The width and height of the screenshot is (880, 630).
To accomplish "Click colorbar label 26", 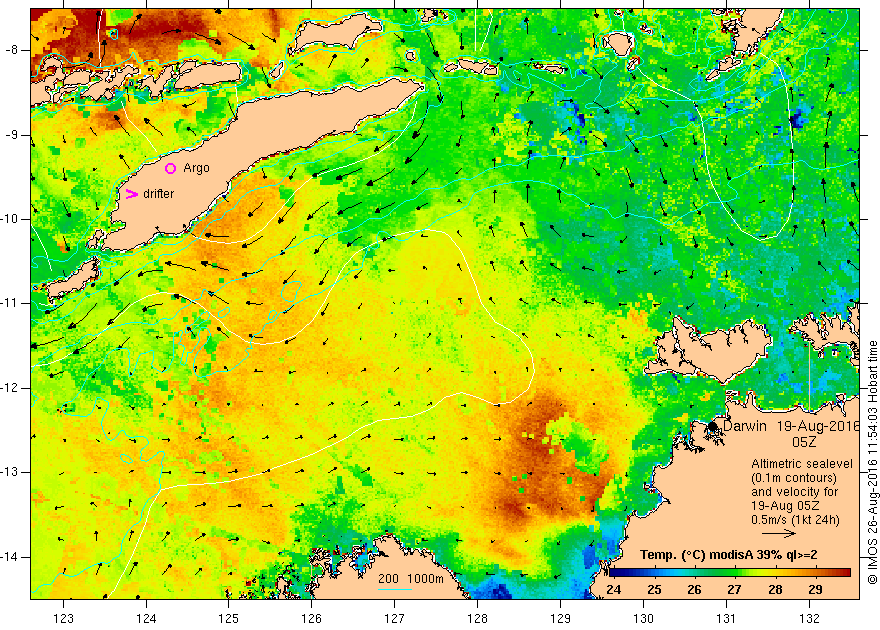I will 694,590.
